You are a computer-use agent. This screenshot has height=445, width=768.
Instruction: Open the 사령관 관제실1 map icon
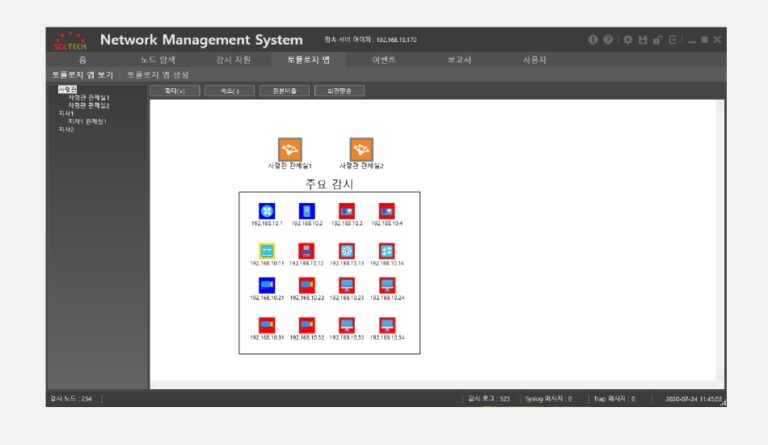pos(290,149)
